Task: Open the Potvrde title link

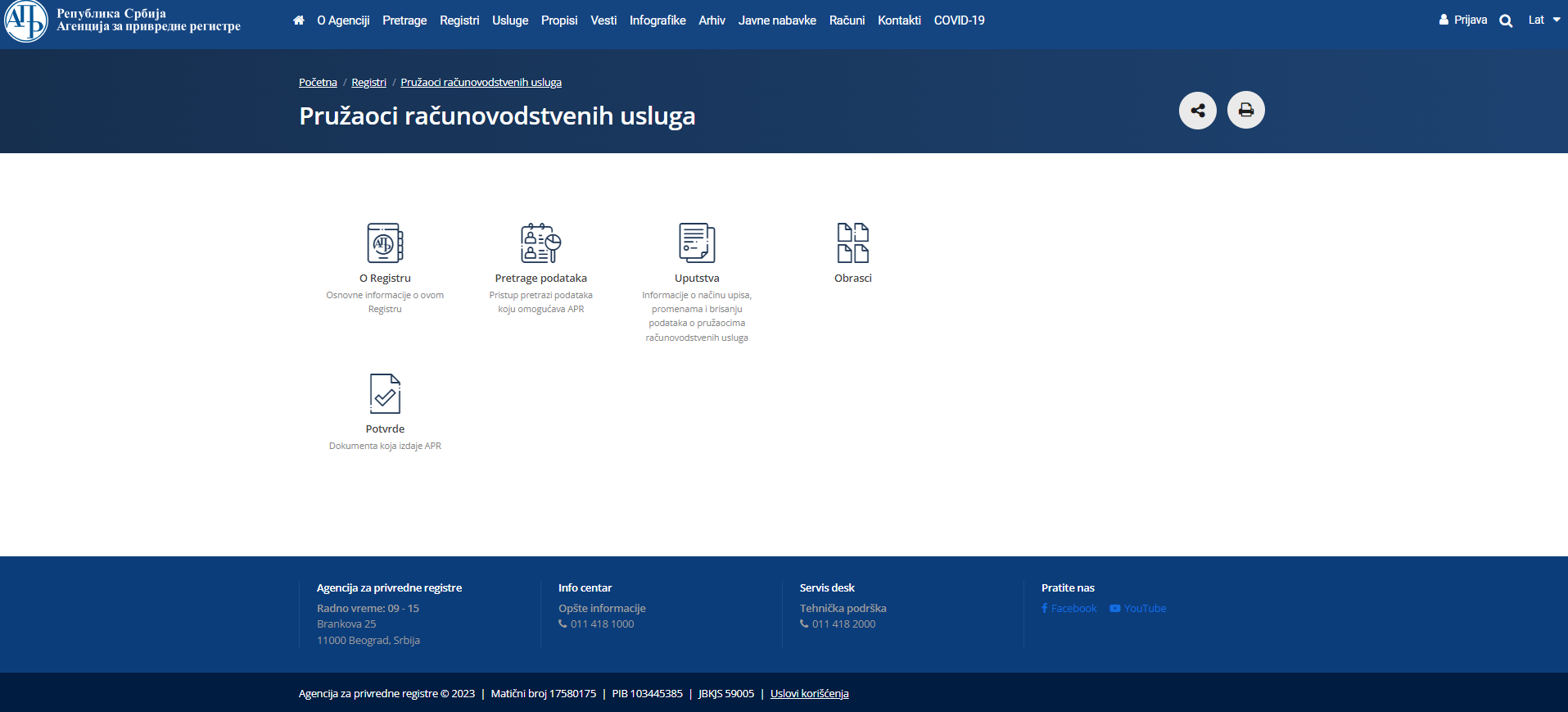Action: [x=385, y=429]
